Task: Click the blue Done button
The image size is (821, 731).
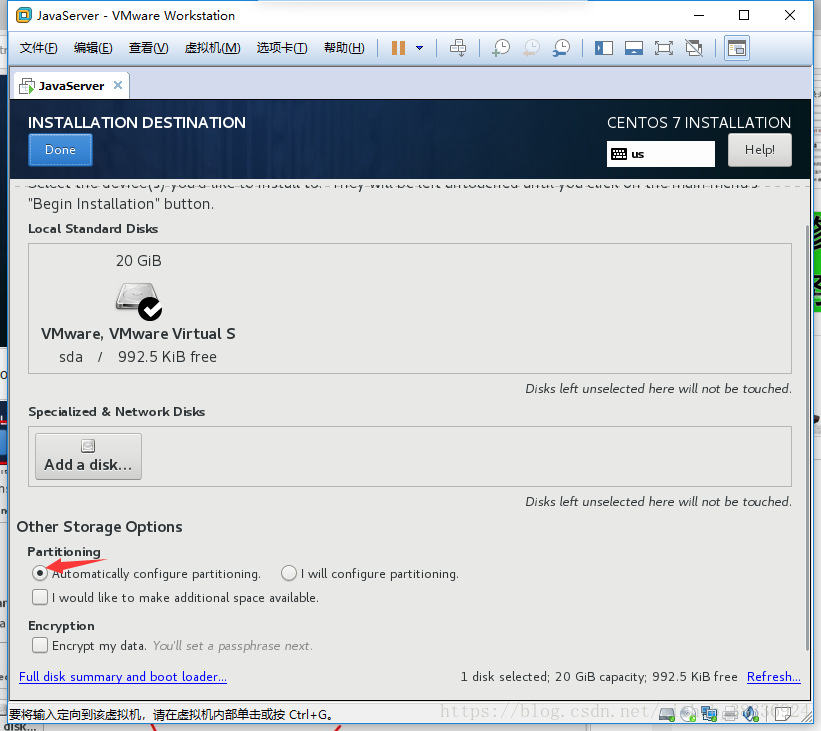Action: tap(60, 150)
